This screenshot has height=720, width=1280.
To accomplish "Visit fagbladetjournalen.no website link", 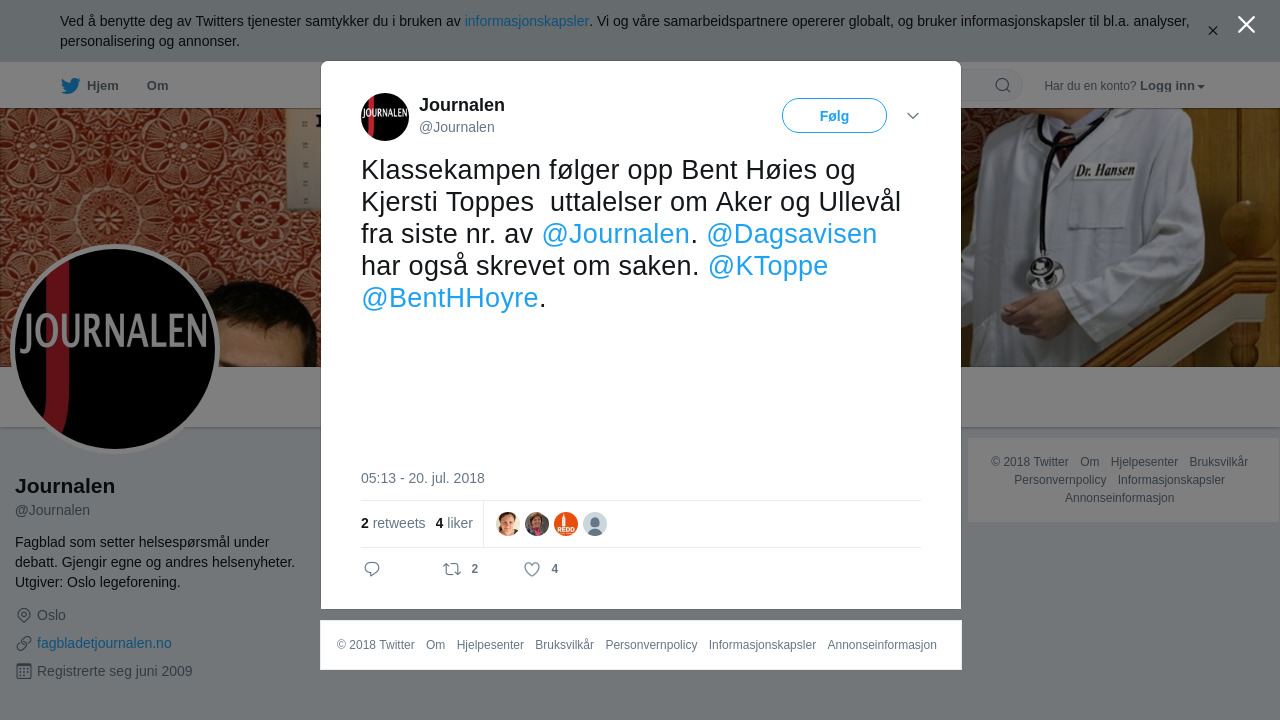I will (104, 643).
